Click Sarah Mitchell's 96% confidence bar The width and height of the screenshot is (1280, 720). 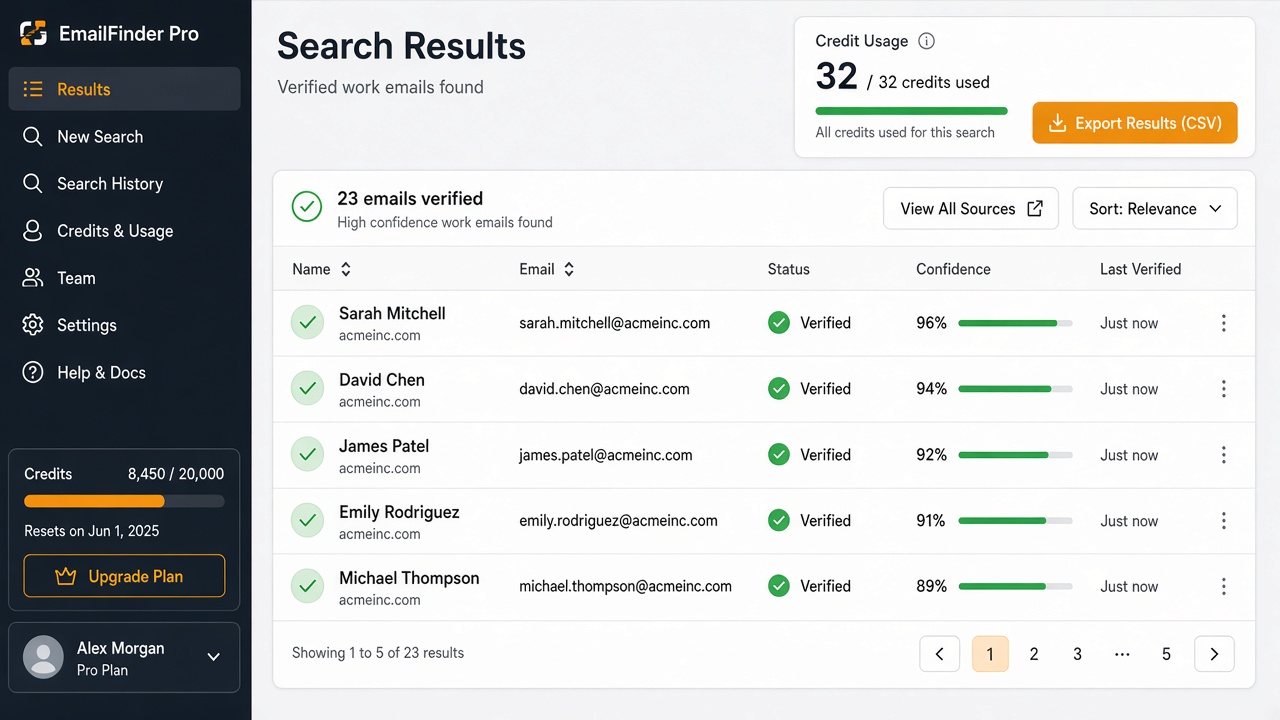tap(1015, 323)
